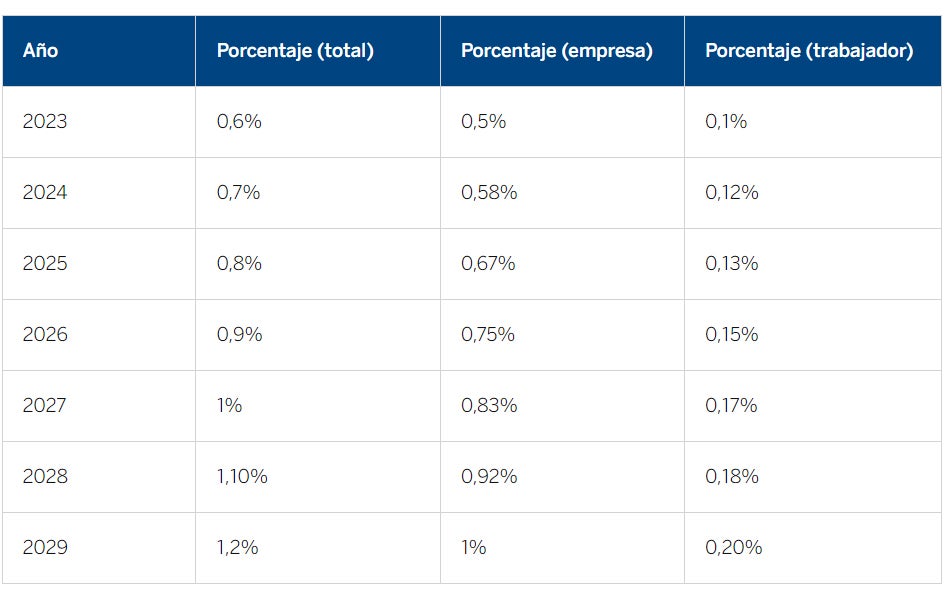Select the 0,17% trabajador cell
Image resolution: width=950 pixels, height=595 pixels.
pos(731,406)
